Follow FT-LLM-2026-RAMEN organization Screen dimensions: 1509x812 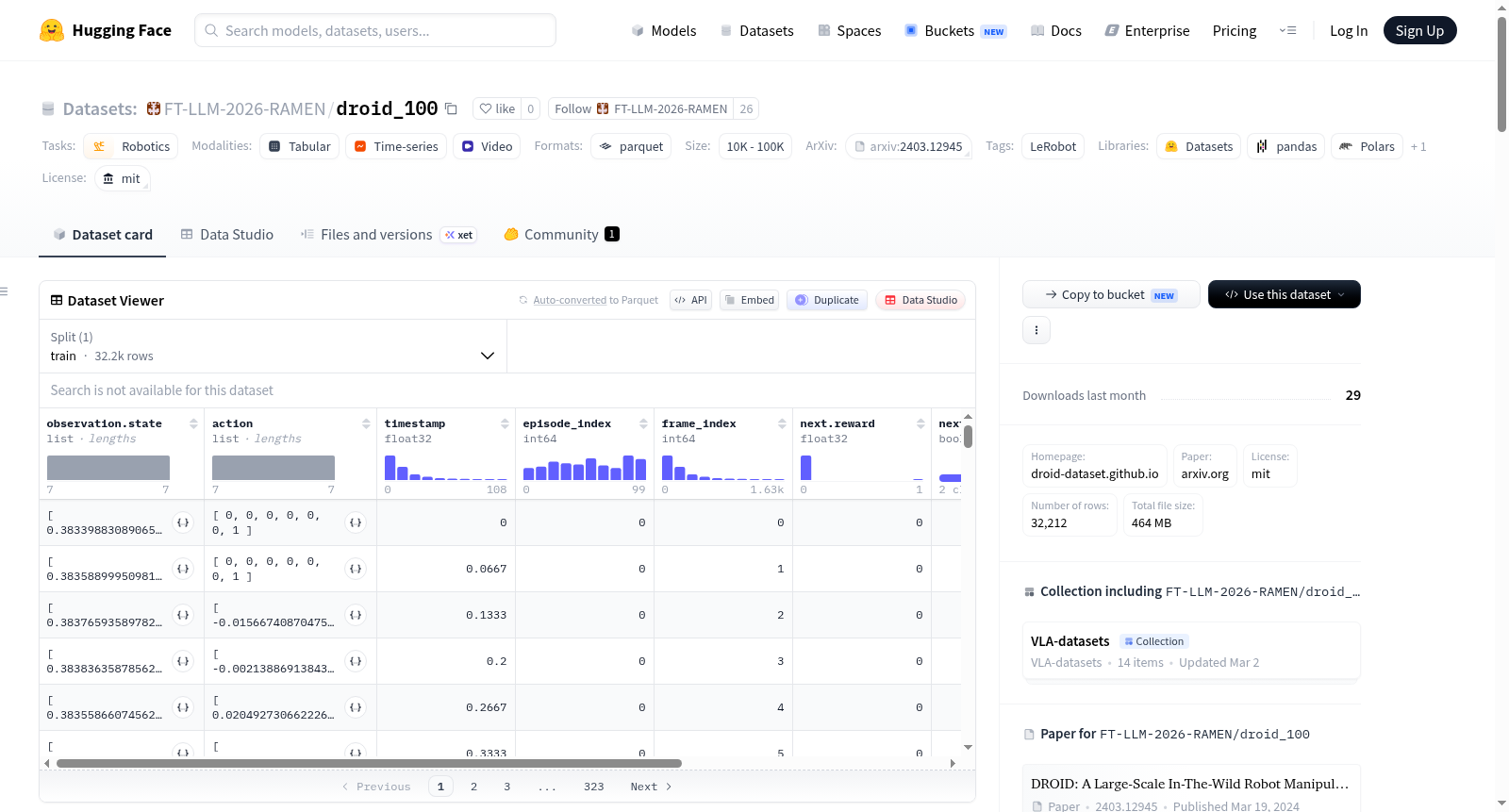point(640,108)
